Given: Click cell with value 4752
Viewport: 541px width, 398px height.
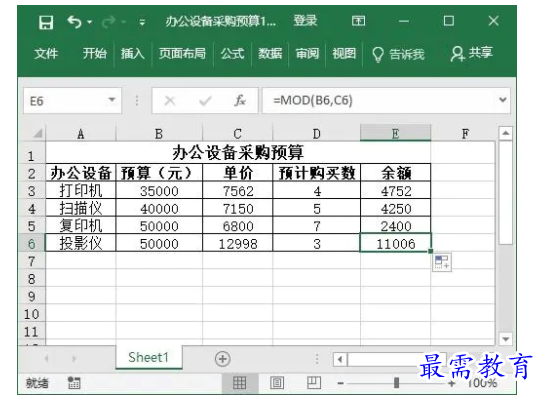Looking at the screenshot, I should pyautogui.click(x=395, y=191).
